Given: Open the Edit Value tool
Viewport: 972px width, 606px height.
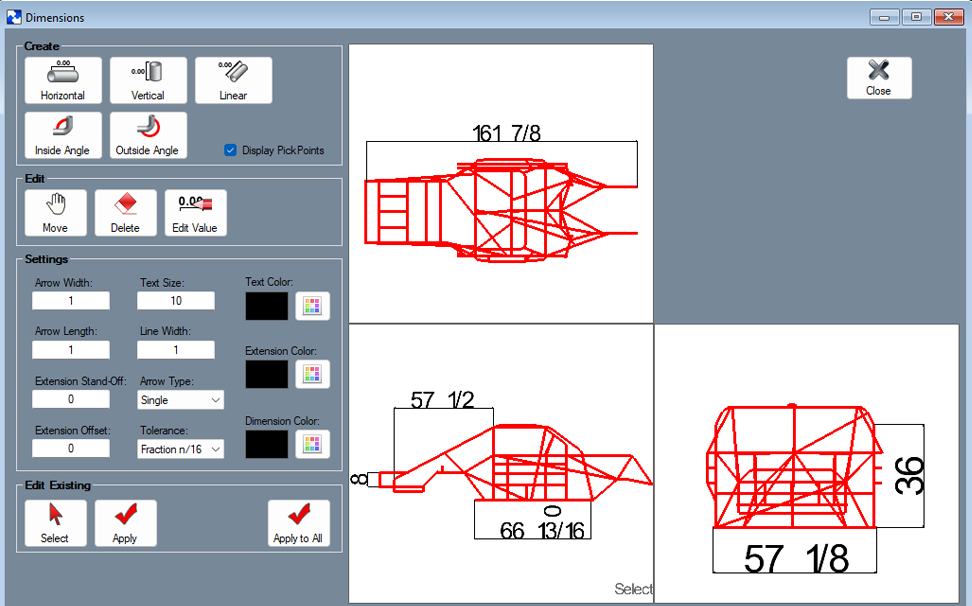Looking at the screenshot, I should click(195, 213).
